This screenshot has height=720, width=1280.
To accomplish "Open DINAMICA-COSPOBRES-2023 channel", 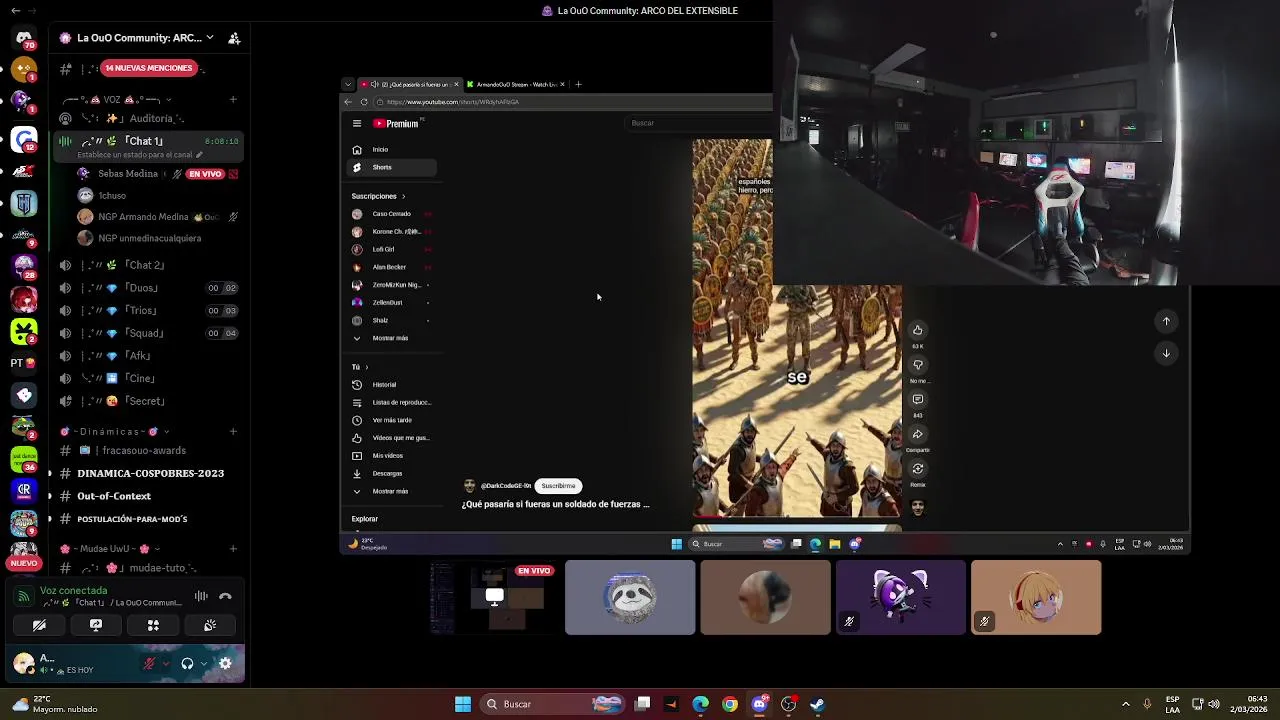I will pyautogui.click(x=150, y=473).
